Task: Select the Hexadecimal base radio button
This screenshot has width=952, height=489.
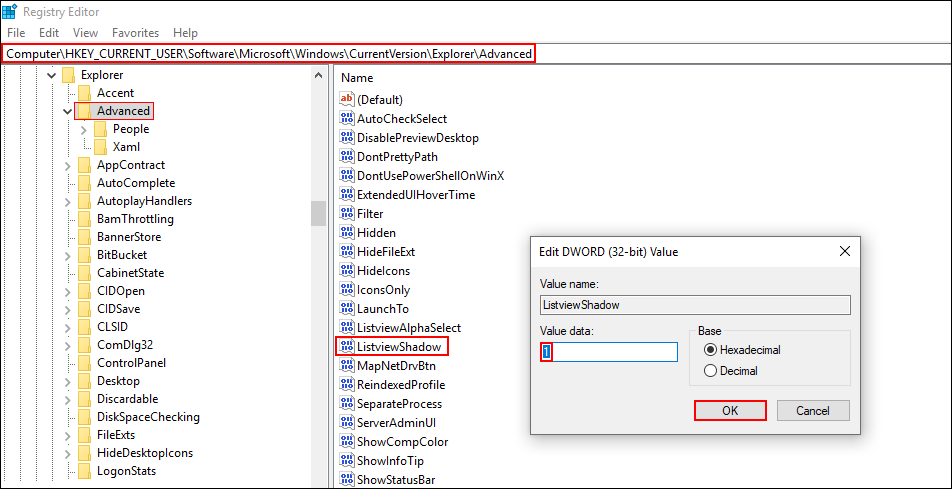Action: click(x=709, y=350)
